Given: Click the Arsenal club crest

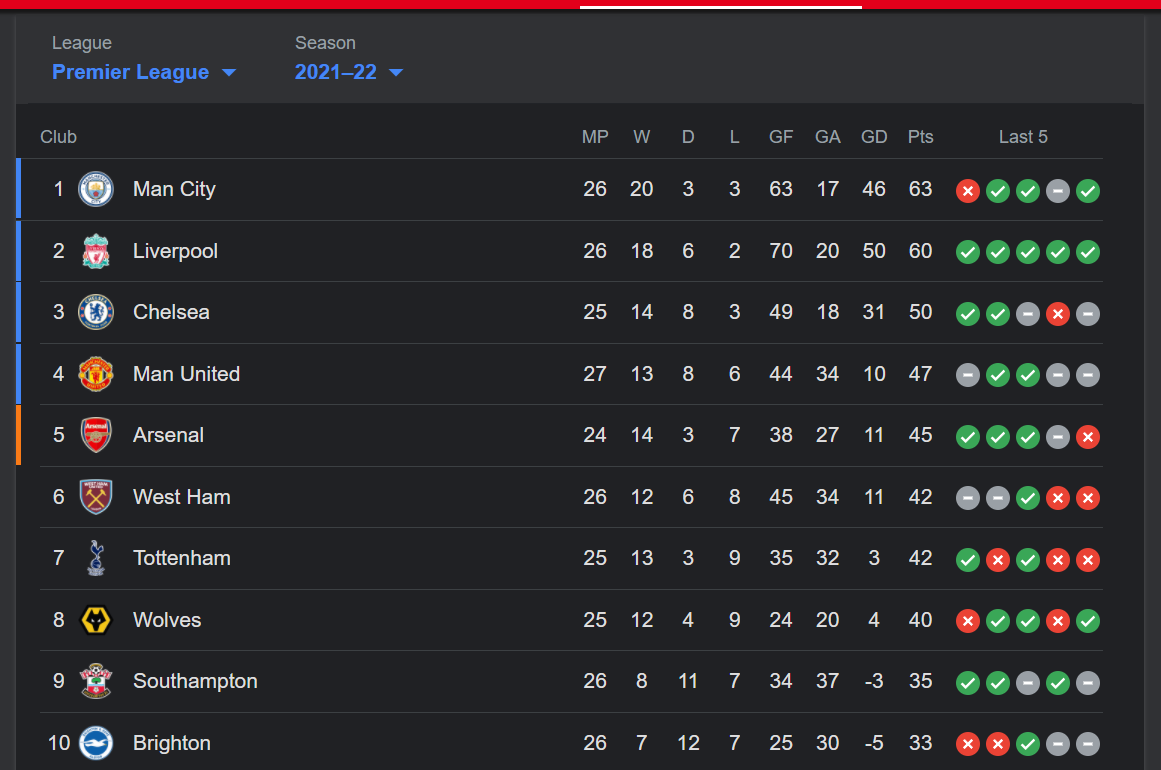Looking at the screenshot, I should 96,435.
